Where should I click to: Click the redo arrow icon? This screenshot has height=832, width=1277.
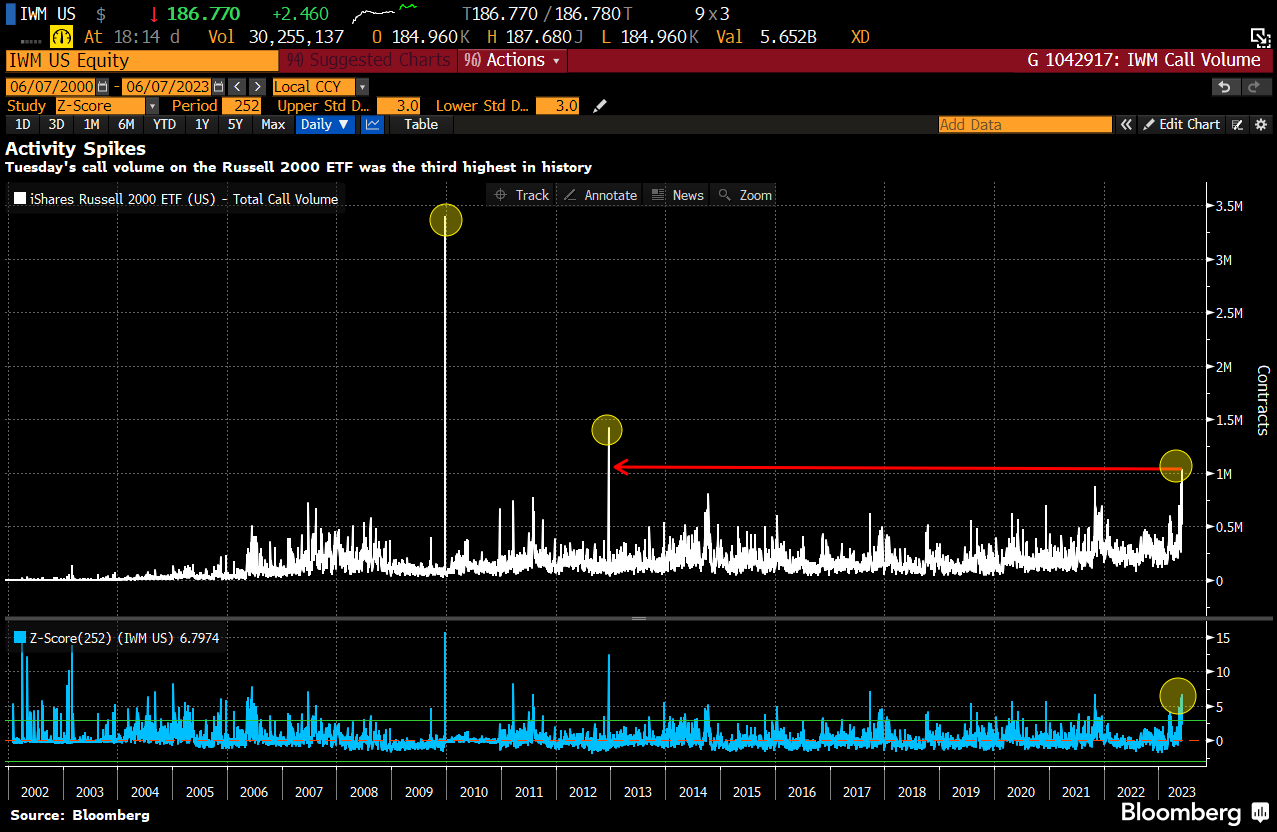click(x=1256, y=87)
